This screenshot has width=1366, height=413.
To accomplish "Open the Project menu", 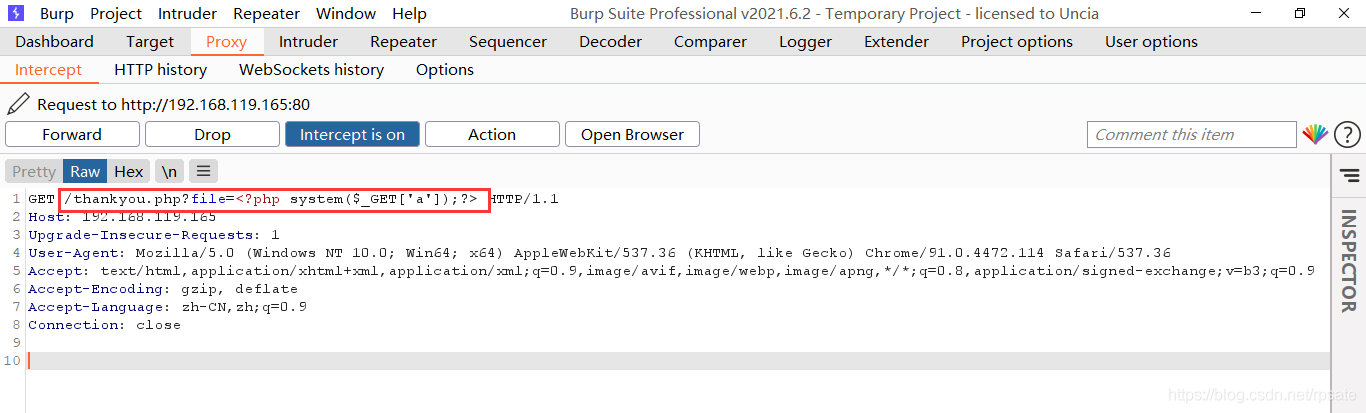I will coord(116,13).
